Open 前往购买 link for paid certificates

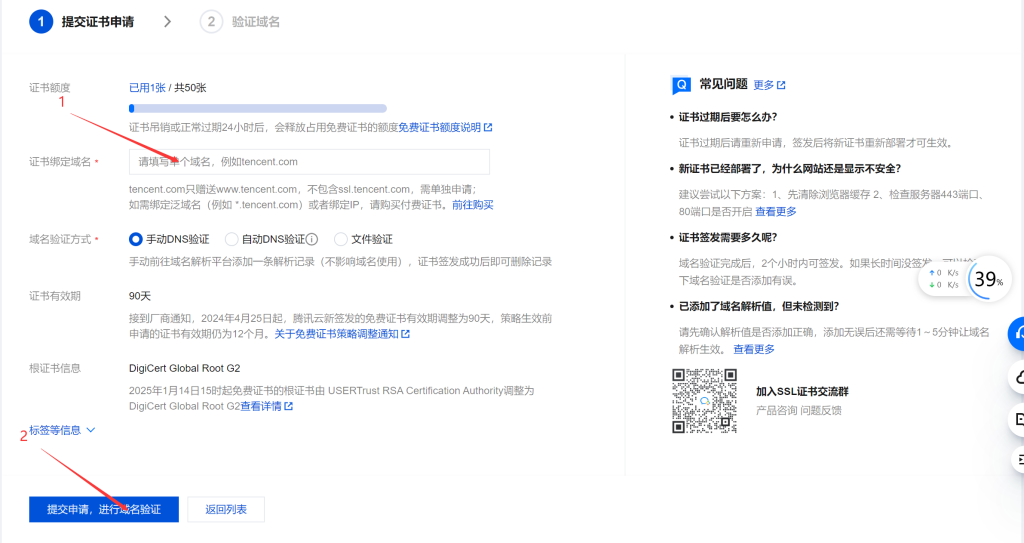[472, 205]
